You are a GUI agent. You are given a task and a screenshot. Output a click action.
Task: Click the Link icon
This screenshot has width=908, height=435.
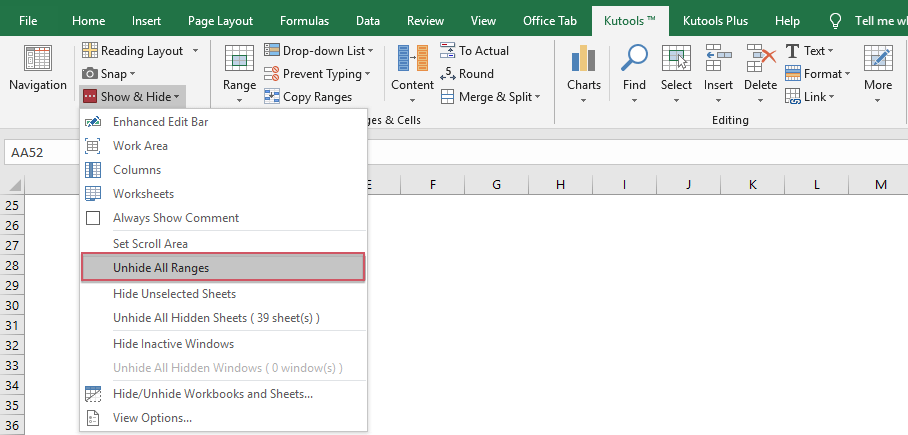793,97
